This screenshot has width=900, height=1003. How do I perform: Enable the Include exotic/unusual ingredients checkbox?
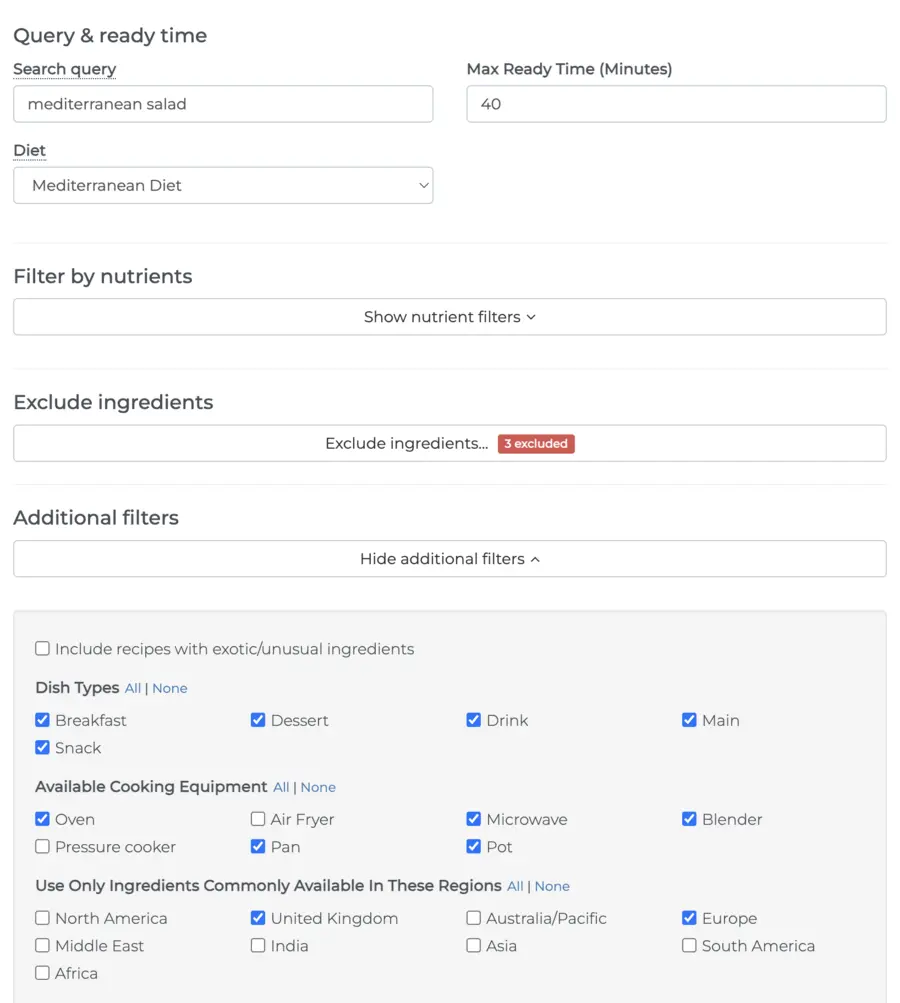pyautogui.click(x=42, y=648)
